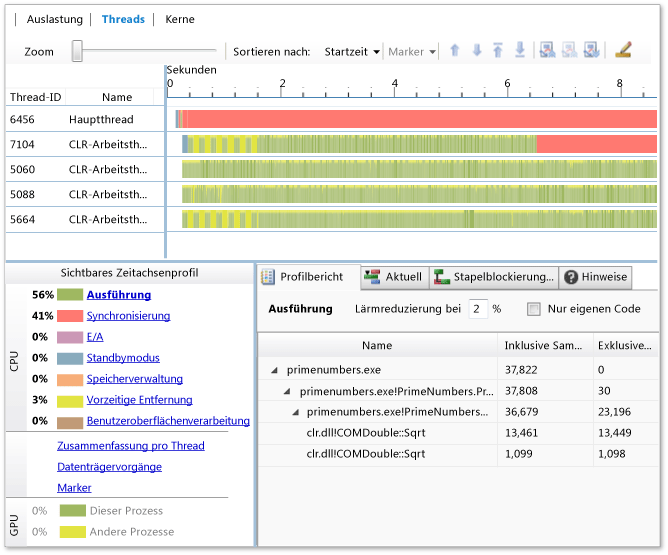Click the move thread down arrow icon
The image size is (668, 555).
(476, 51)
